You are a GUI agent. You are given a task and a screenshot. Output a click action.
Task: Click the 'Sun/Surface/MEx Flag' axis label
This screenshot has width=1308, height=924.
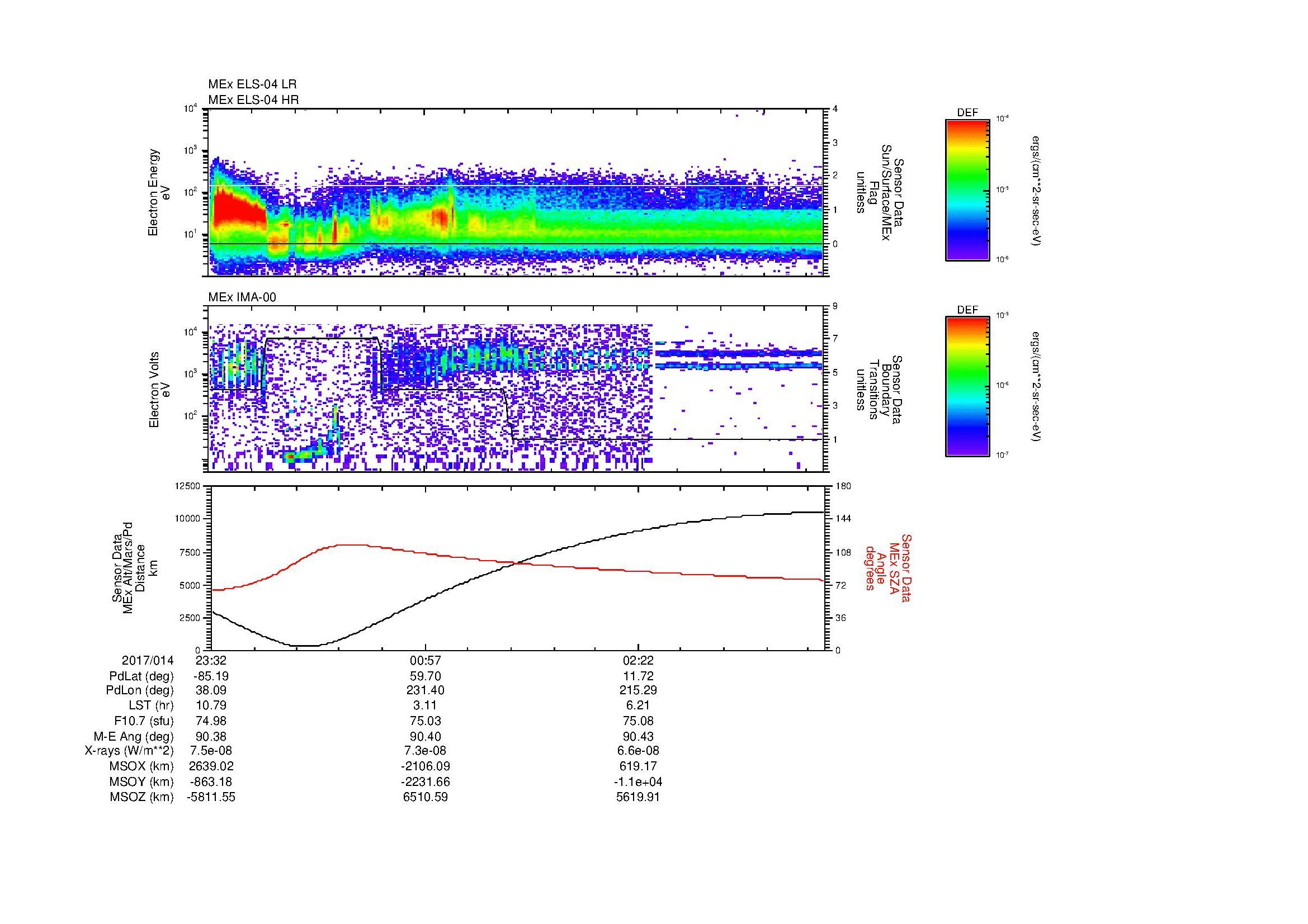tap(880, 192)
